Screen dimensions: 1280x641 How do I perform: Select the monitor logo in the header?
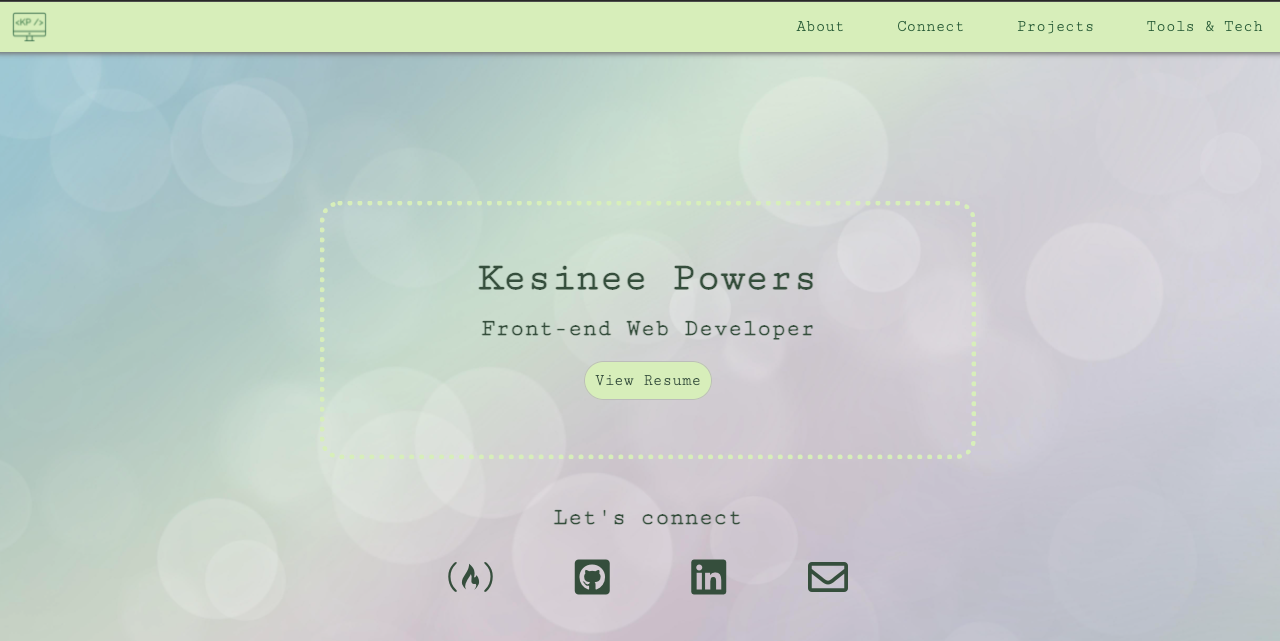pos(29,26)
